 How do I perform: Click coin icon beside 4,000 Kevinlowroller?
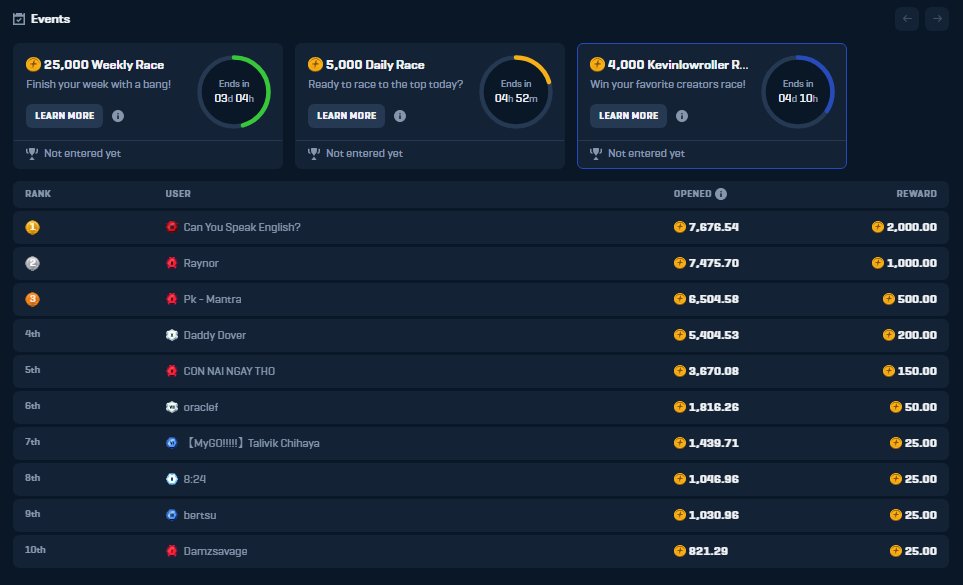pyautogui.click(x=597, y=64)
